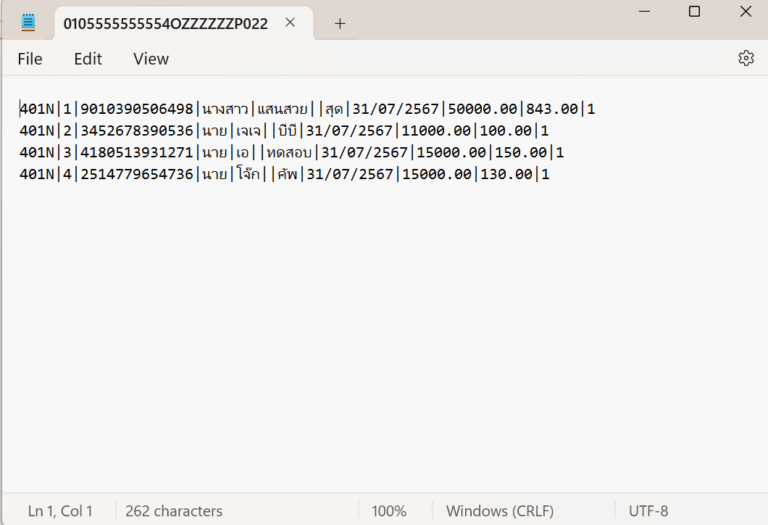Click value 150.00 in third row

click(521, 152)
